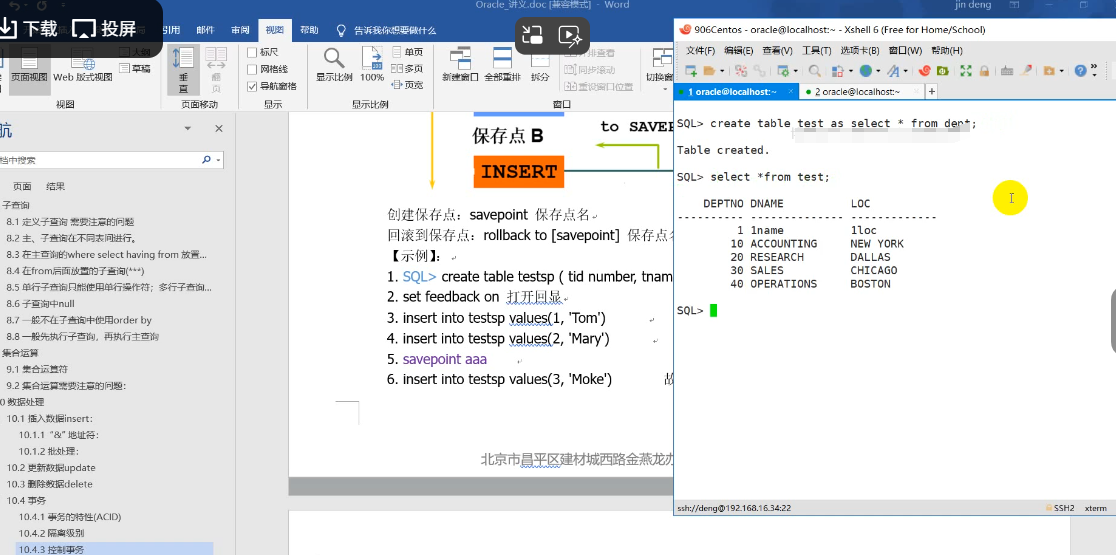Toggle full screen green arrows icon in Xshell
This screenshot has width=1116, height=555.
click(x=966, y=71)
